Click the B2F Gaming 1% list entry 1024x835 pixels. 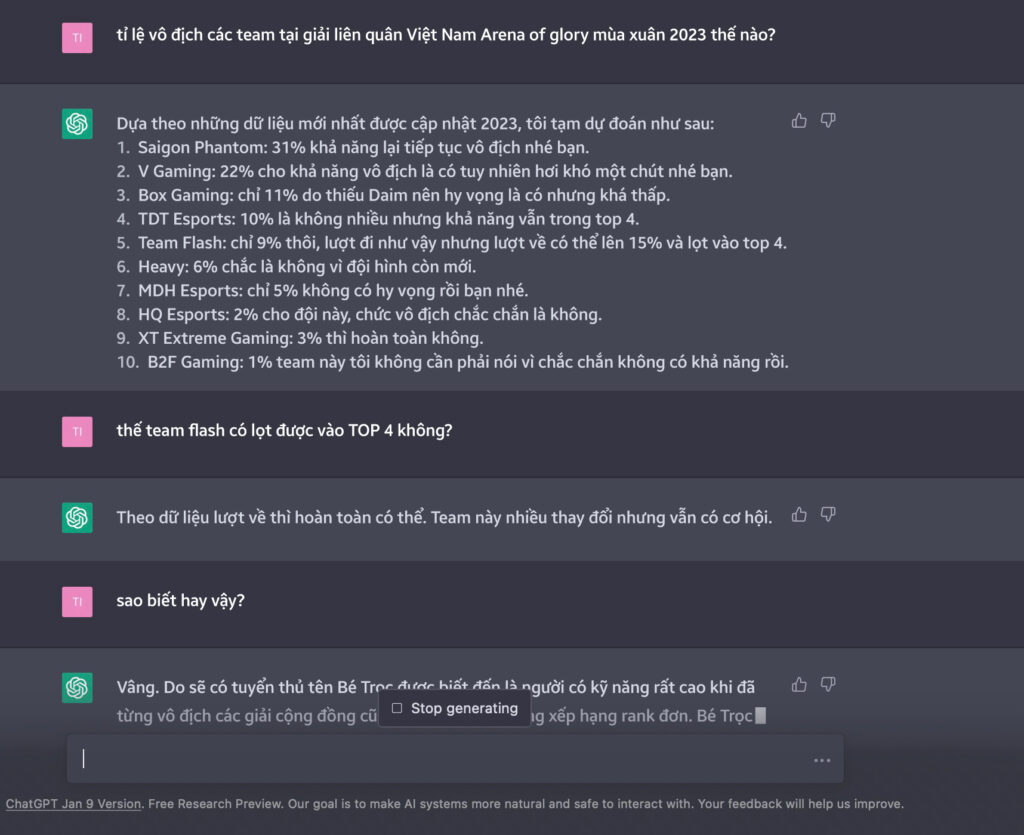[x=453, y=362]
